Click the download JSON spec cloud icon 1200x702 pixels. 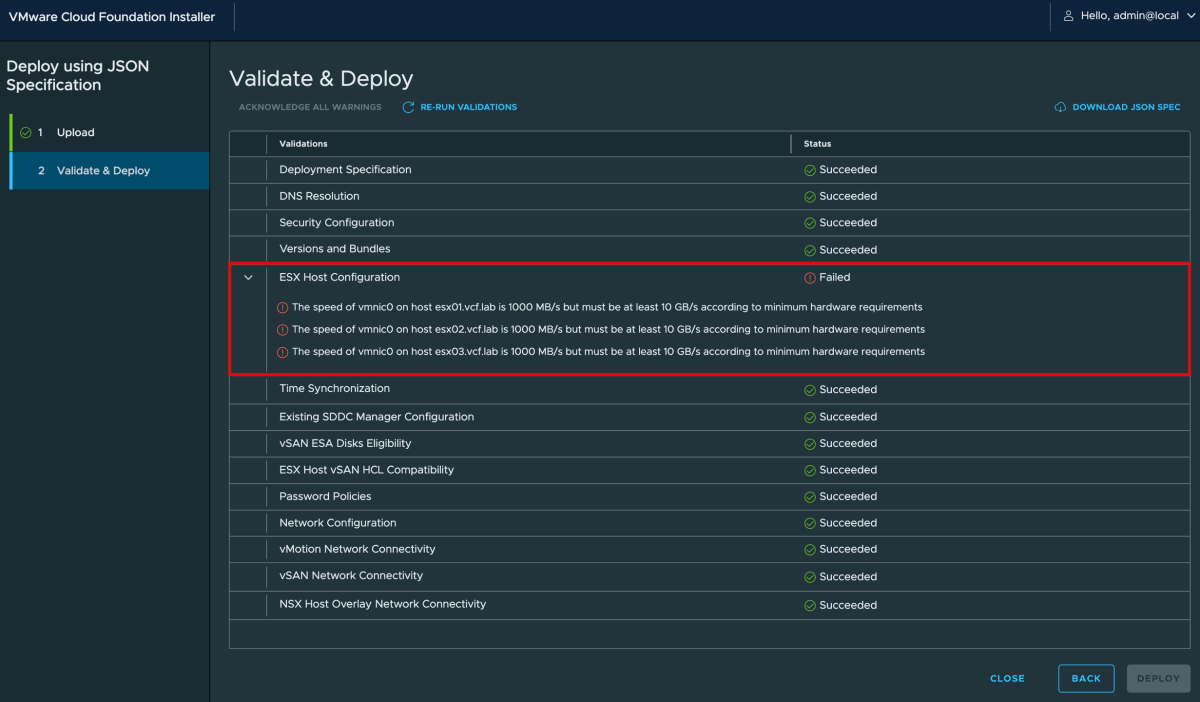pos(1060,107)
